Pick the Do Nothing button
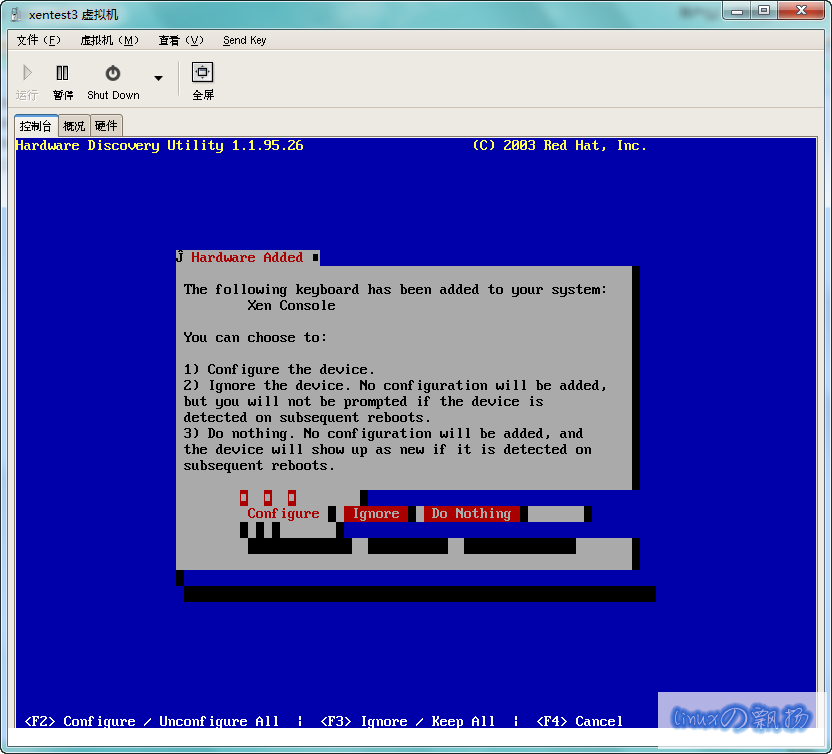This screenshot has width=832, height=754. pos(471,513)
